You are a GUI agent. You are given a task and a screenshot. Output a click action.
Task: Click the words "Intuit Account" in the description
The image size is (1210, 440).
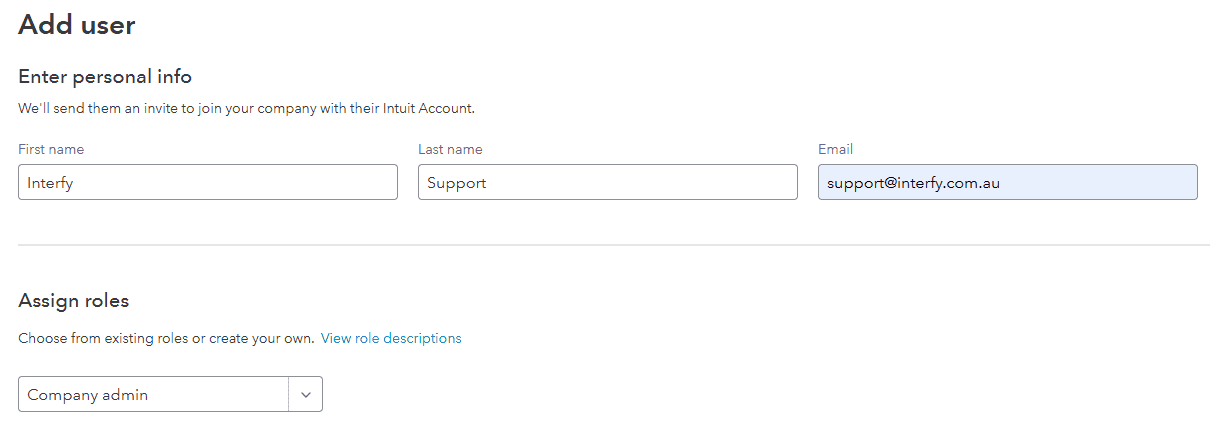pyautogui.click(x=428, y=108)
